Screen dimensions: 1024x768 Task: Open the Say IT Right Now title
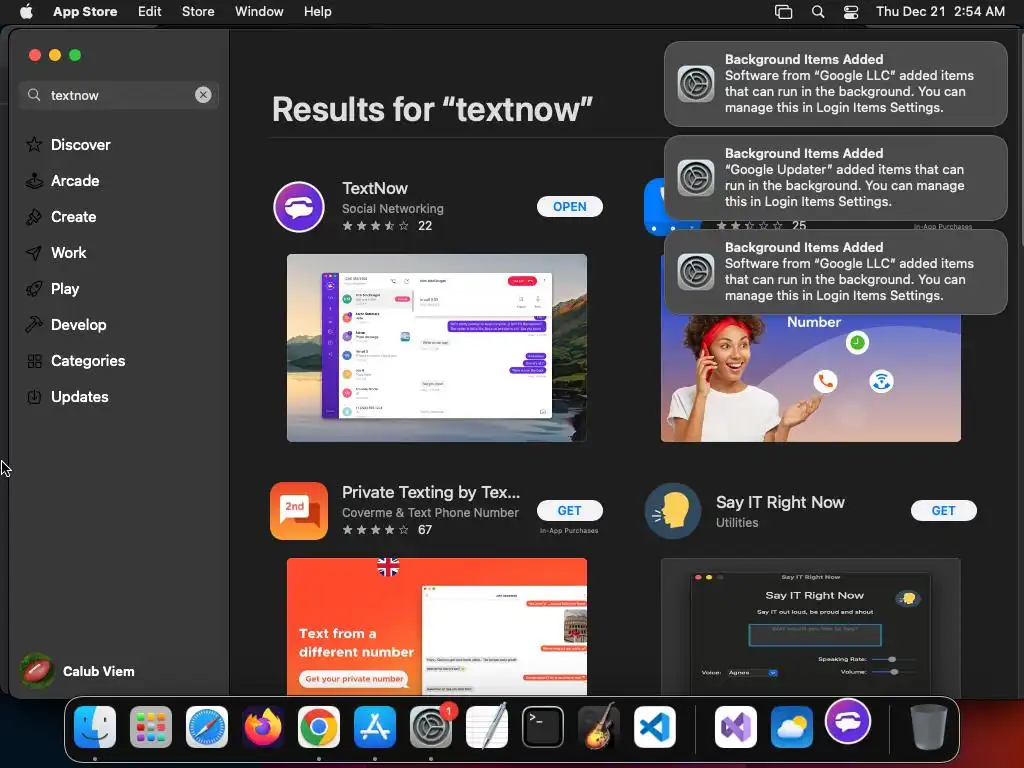point(780,502)
